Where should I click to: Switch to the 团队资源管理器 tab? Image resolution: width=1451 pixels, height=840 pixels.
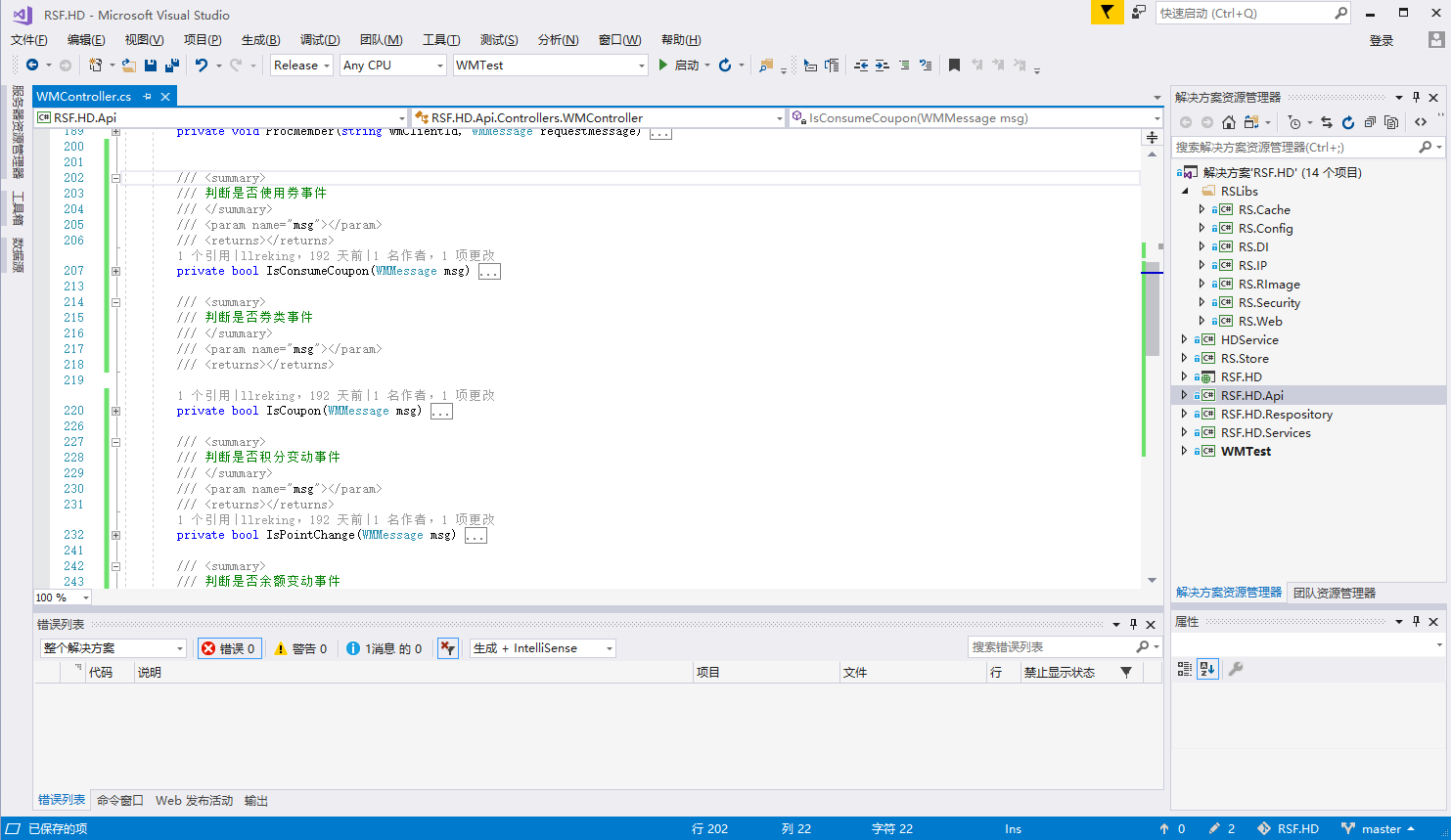coord(1334,593)
